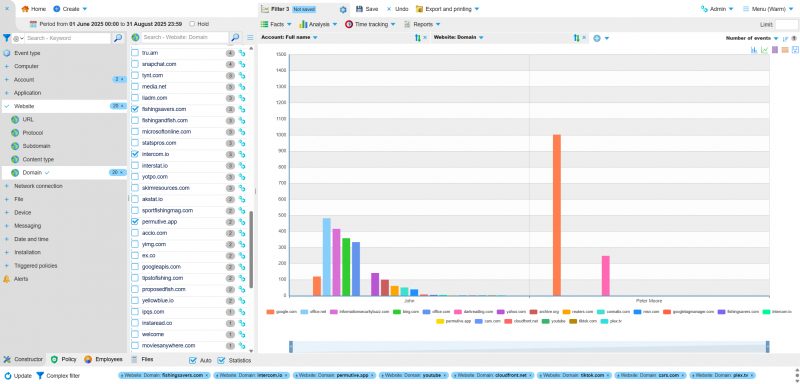Uncheck the fishingsavers.com checkbox
The image size is (800, 384).
135,109
